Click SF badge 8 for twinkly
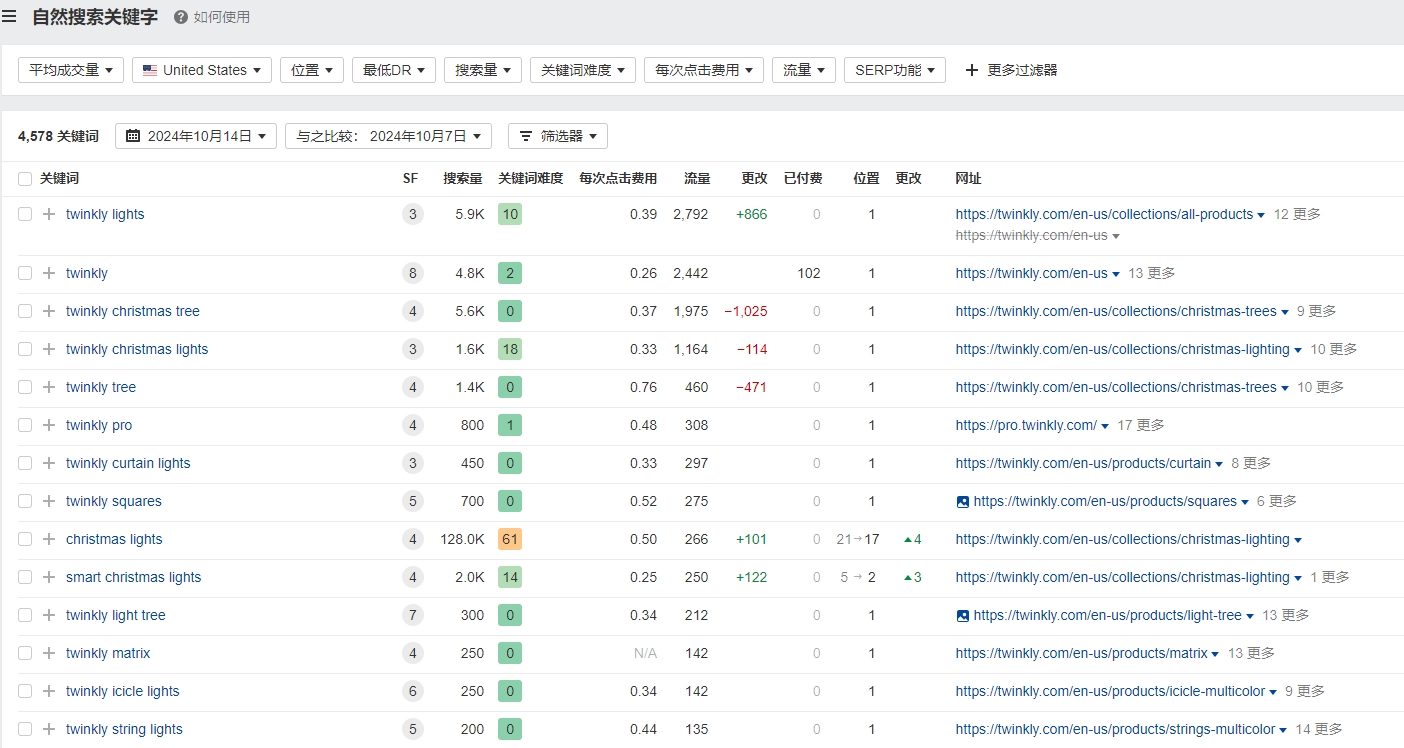The image size is (1404, 748). 412,273
